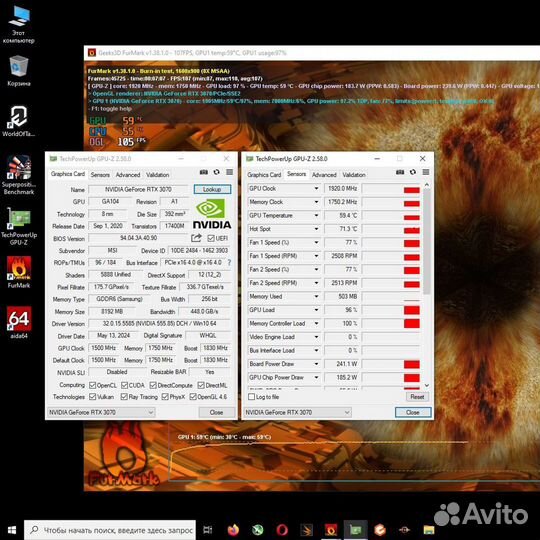The height and width of the screenshot is (540, 540).
Task: Toggle PhysX checkbox
Action: [x=165, y=397]
